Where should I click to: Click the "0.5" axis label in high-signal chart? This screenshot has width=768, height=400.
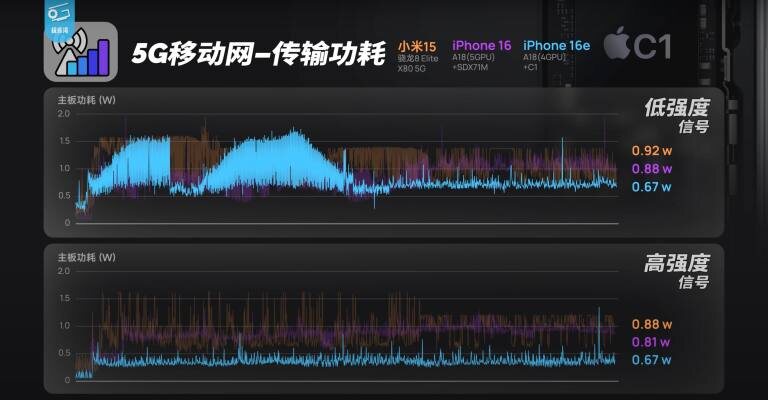pyautogui.click(x=64, y=353)
